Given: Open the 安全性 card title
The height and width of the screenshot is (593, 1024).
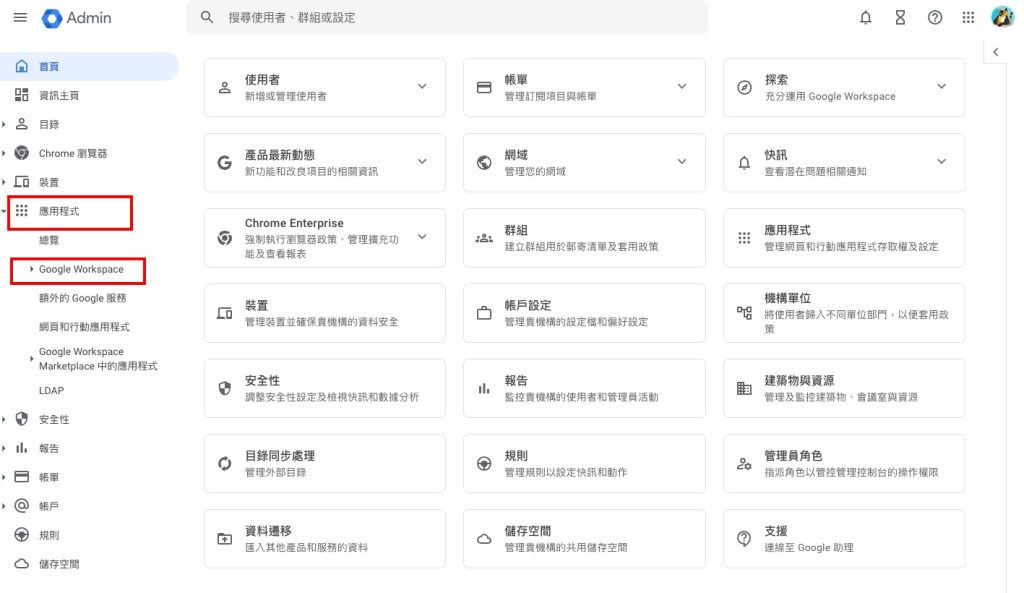Looking at the screenshot, I should tap(263, 381).
